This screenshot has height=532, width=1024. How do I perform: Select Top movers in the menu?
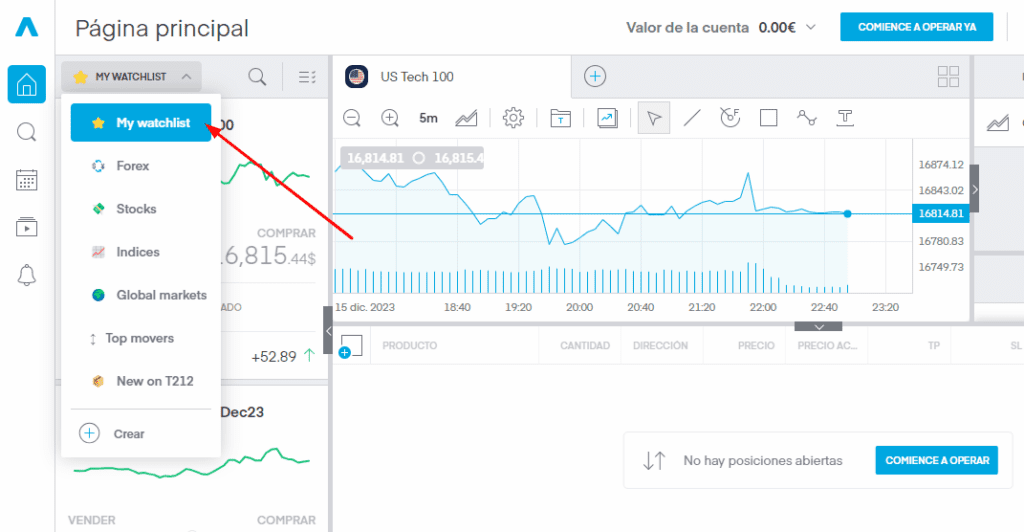[141, 338]
